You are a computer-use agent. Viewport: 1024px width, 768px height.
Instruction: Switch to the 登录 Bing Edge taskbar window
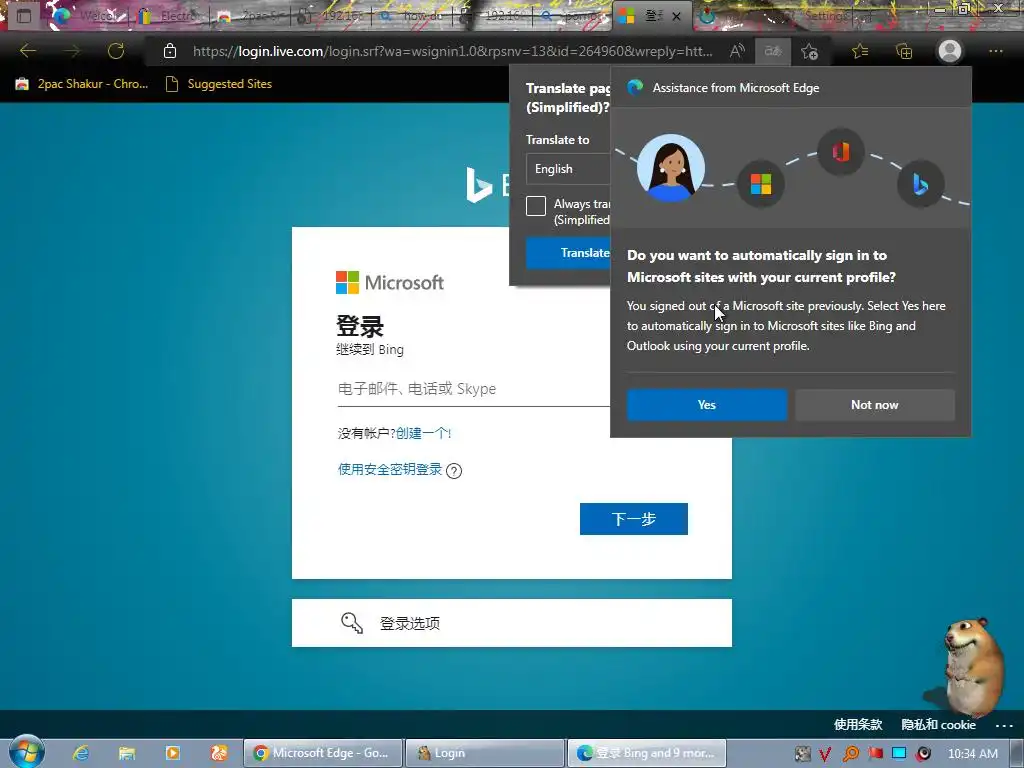click(x=647, y=753)
